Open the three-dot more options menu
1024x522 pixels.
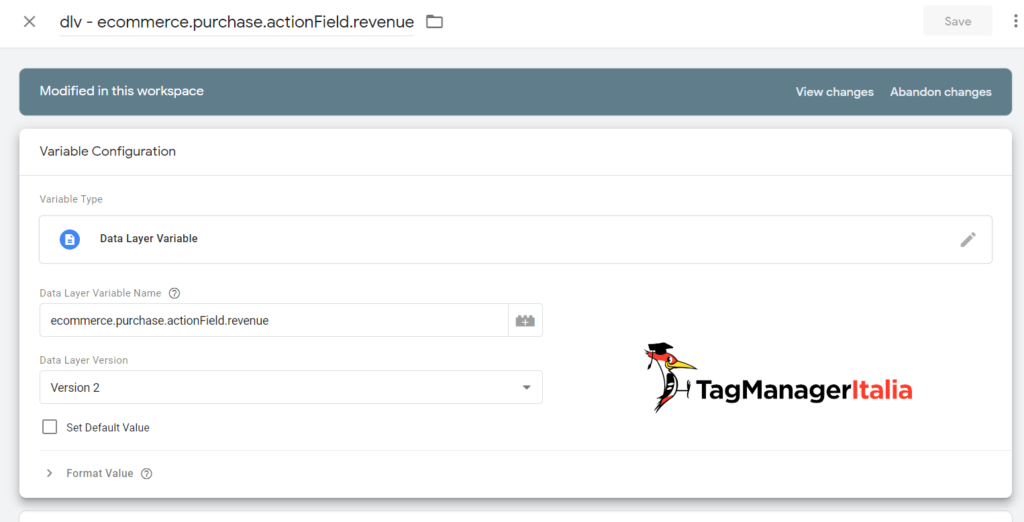[1016, 22]
